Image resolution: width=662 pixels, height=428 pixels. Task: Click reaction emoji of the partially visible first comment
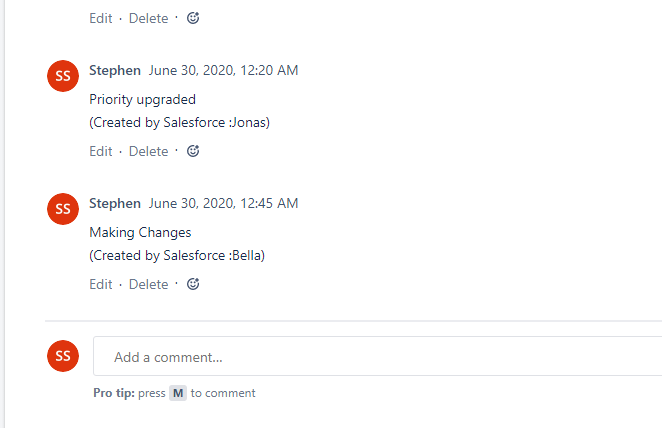tap(193, 18)
